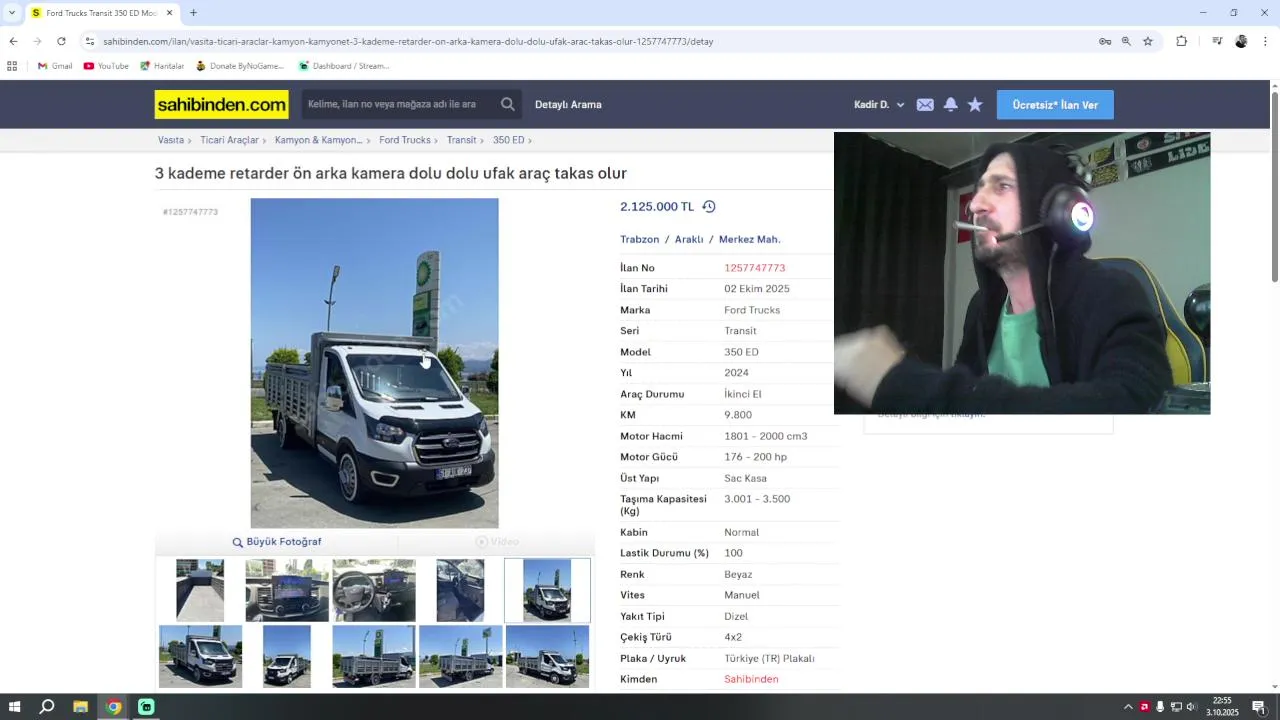1280x720 pixels.
Task: Click the Ford Trucks breadcrumb
Action: (405, 140)
